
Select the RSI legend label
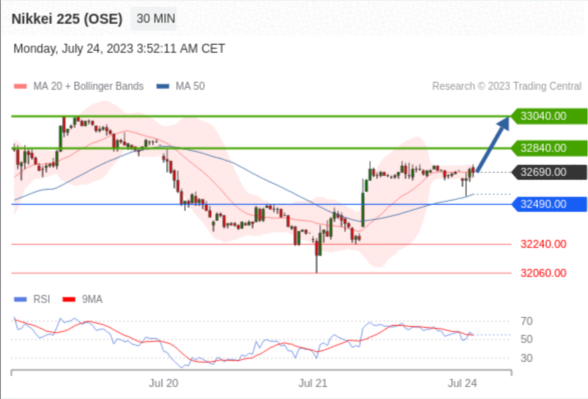(x=42, y=299)
